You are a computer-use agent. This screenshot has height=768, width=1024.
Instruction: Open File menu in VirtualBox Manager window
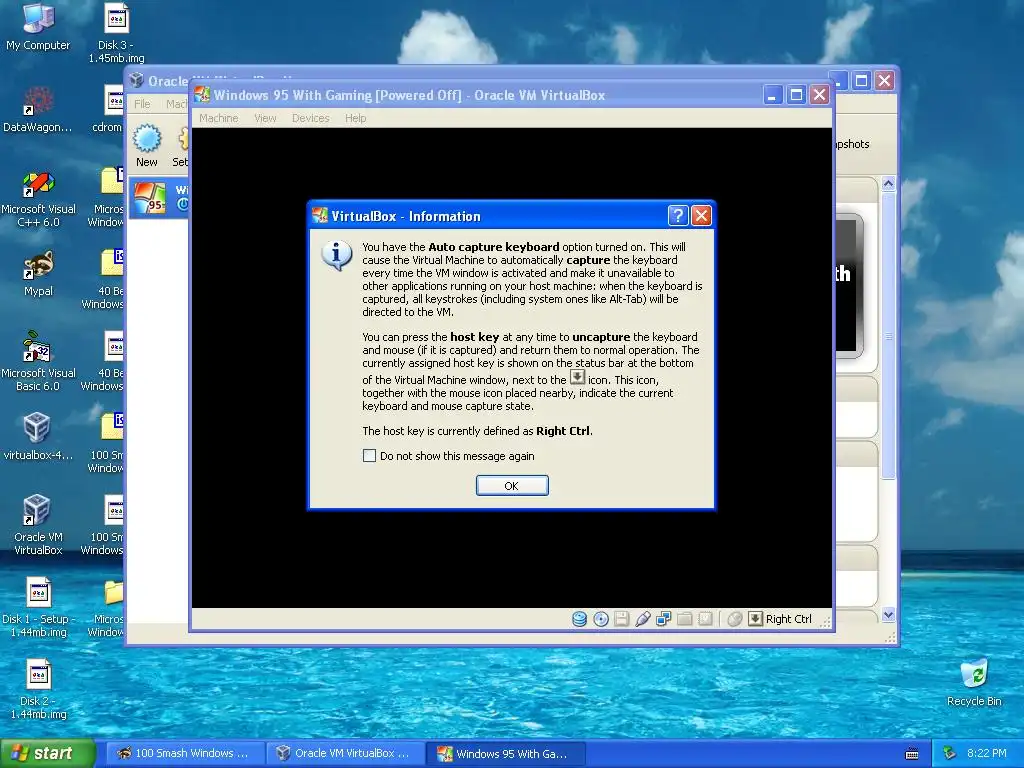point(142,104)
